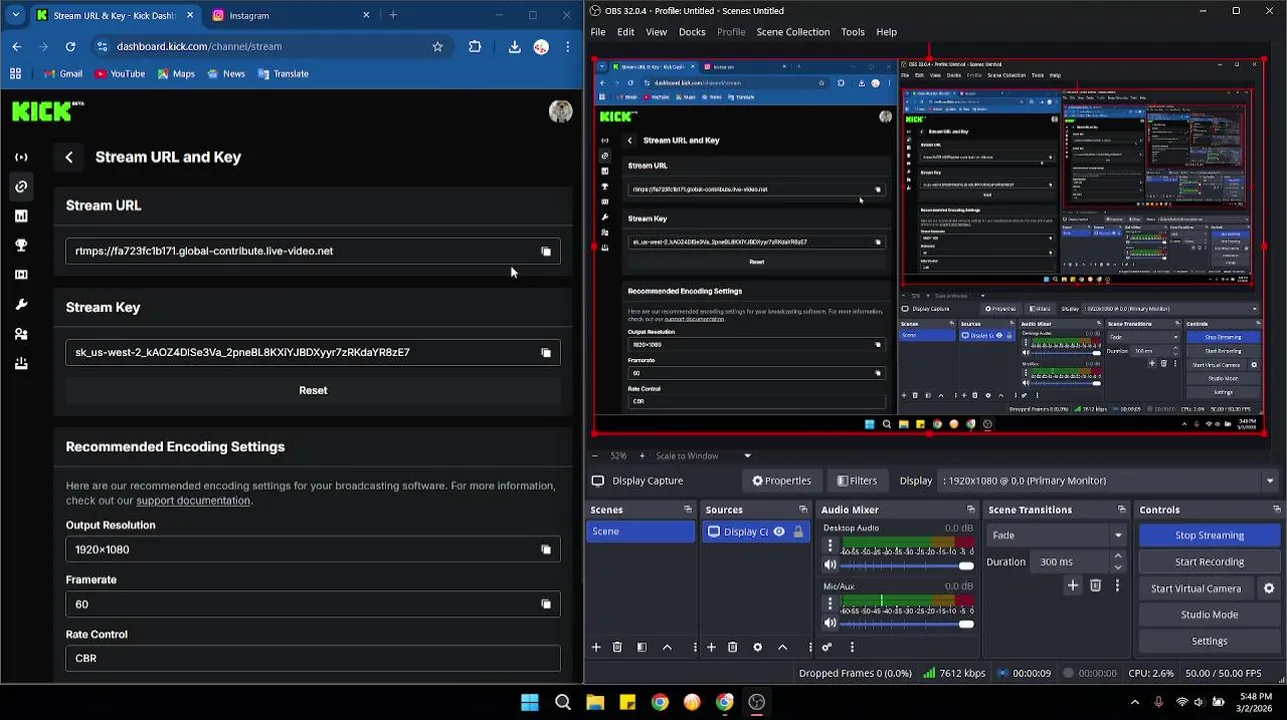1287x720 pixels.
Task: Toggle Studio Mode in OBS controls
Action: tap(1209, 615)
